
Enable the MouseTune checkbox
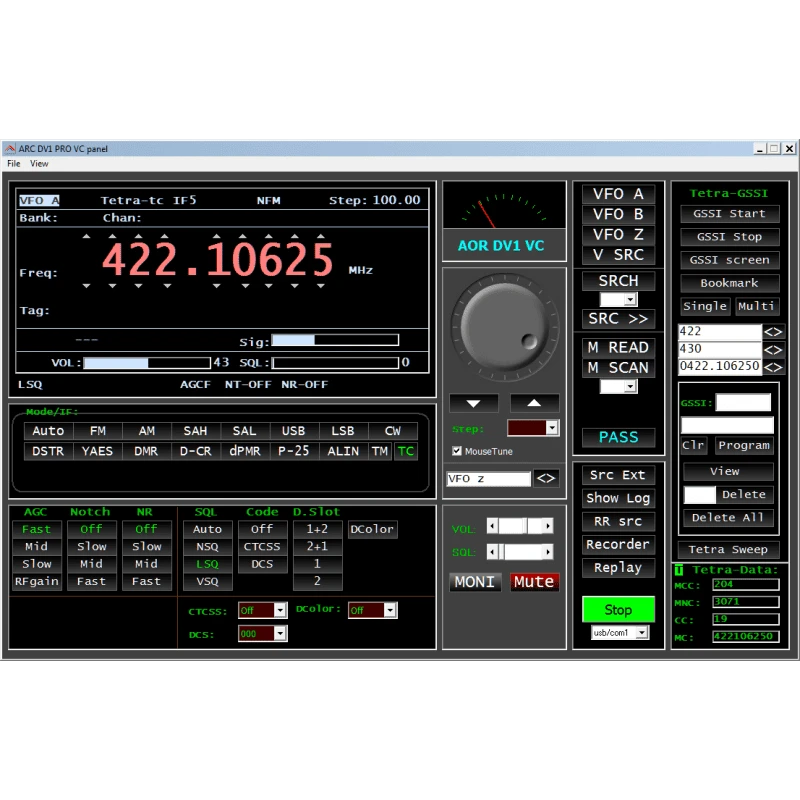[457, 451]
